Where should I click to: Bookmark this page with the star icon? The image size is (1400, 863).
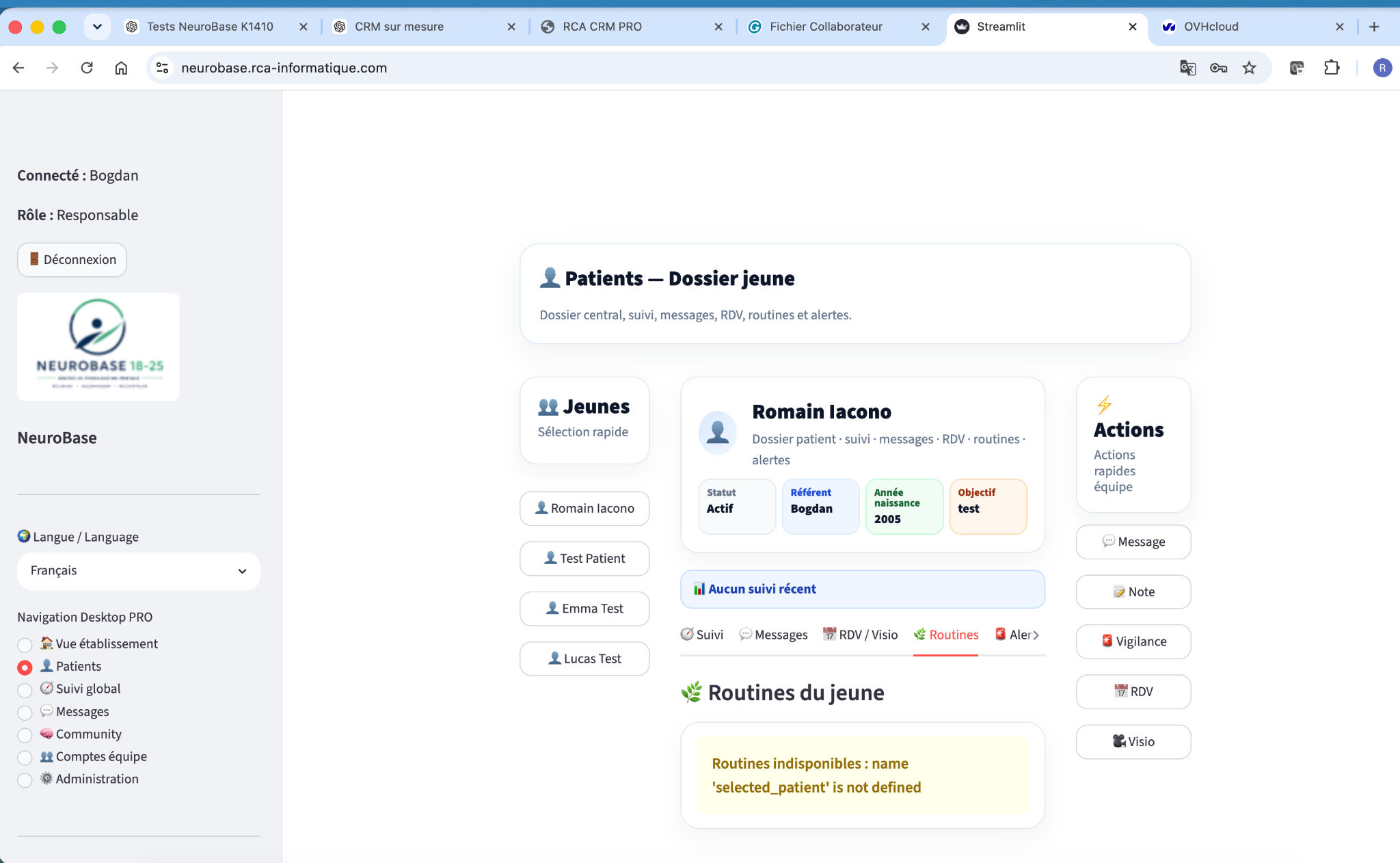tap(1249, 68)
